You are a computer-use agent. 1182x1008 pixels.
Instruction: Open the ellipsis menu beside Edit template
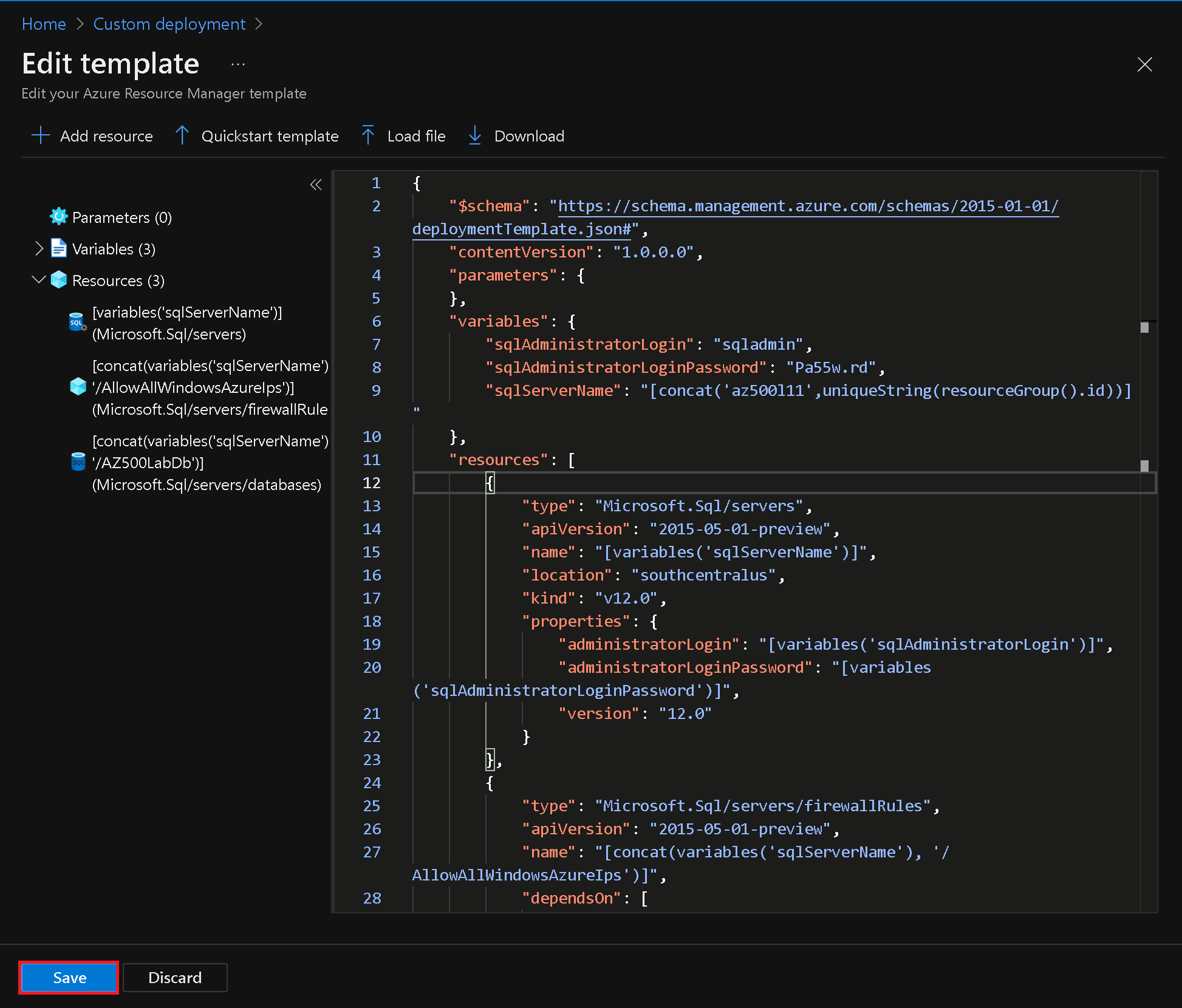click(238, 64)
